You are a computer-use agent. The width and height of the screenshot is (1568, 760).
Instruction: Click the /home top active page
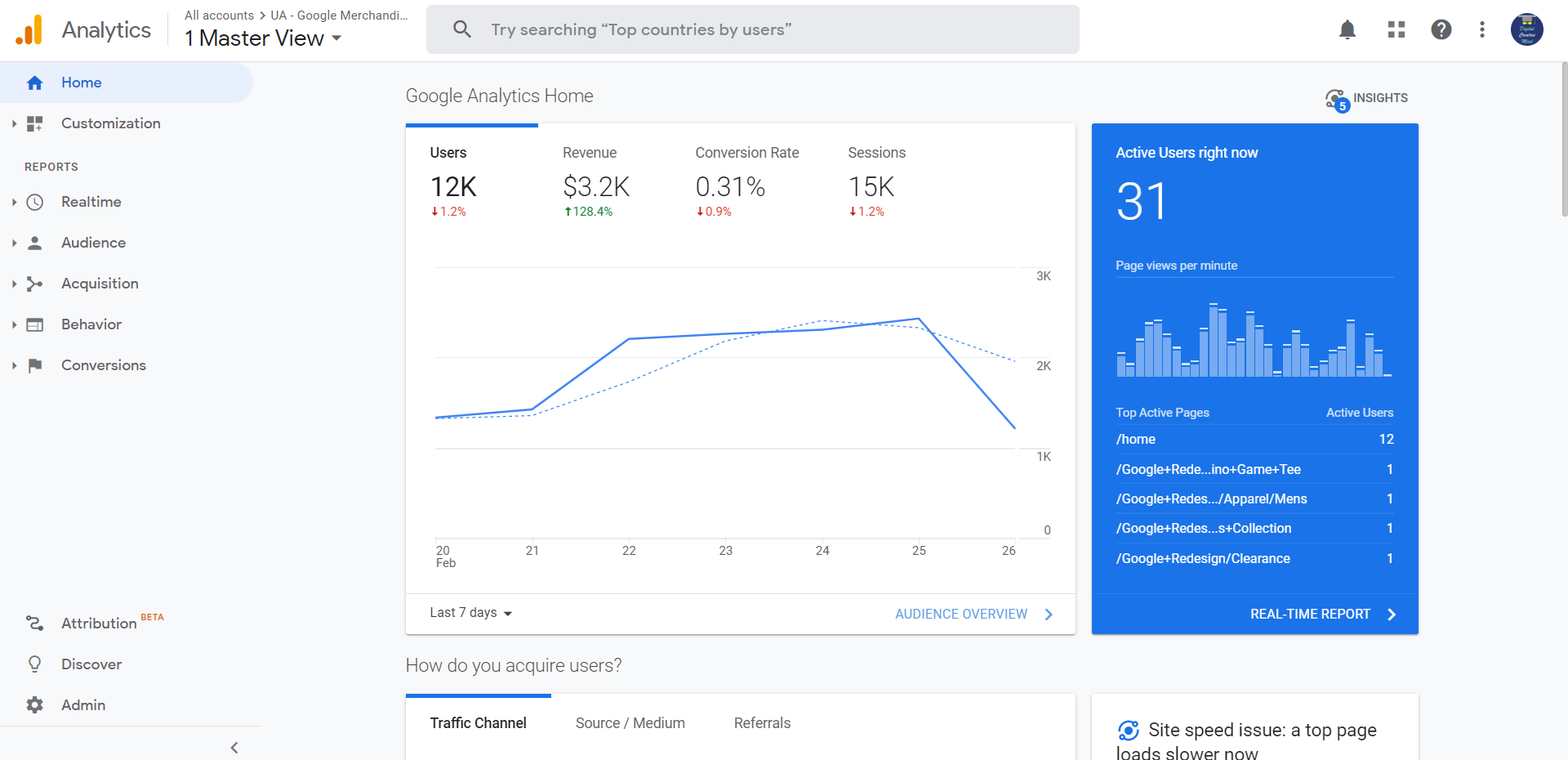[1254, 440]
